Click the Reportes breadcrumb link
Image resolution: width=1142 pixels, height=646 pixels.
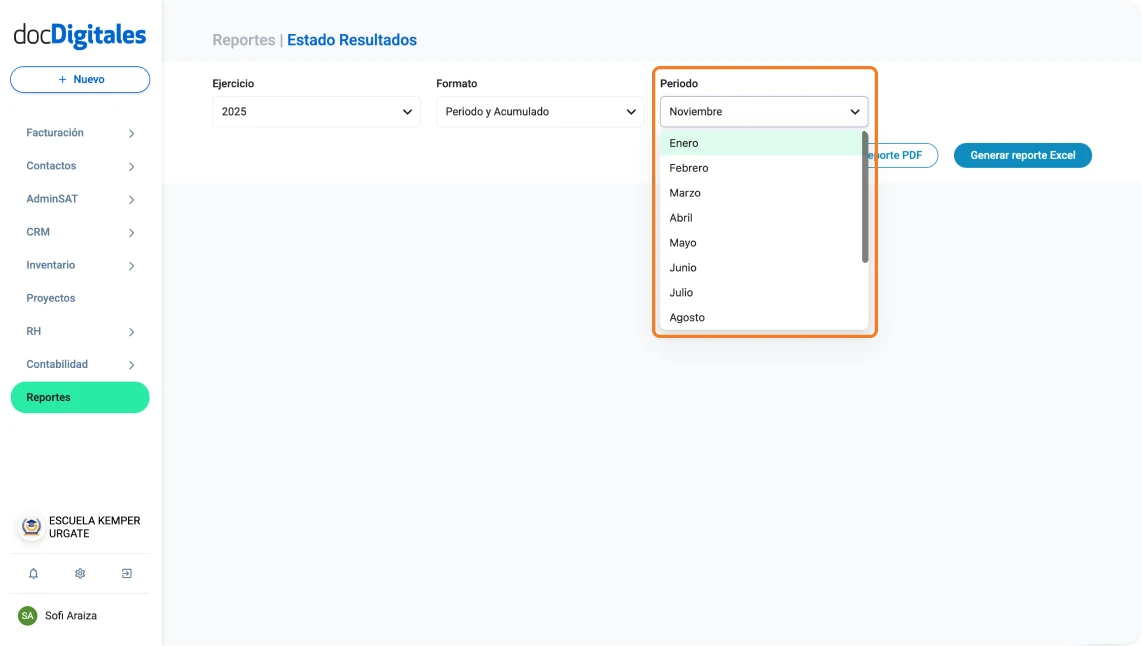click(243, 40)
